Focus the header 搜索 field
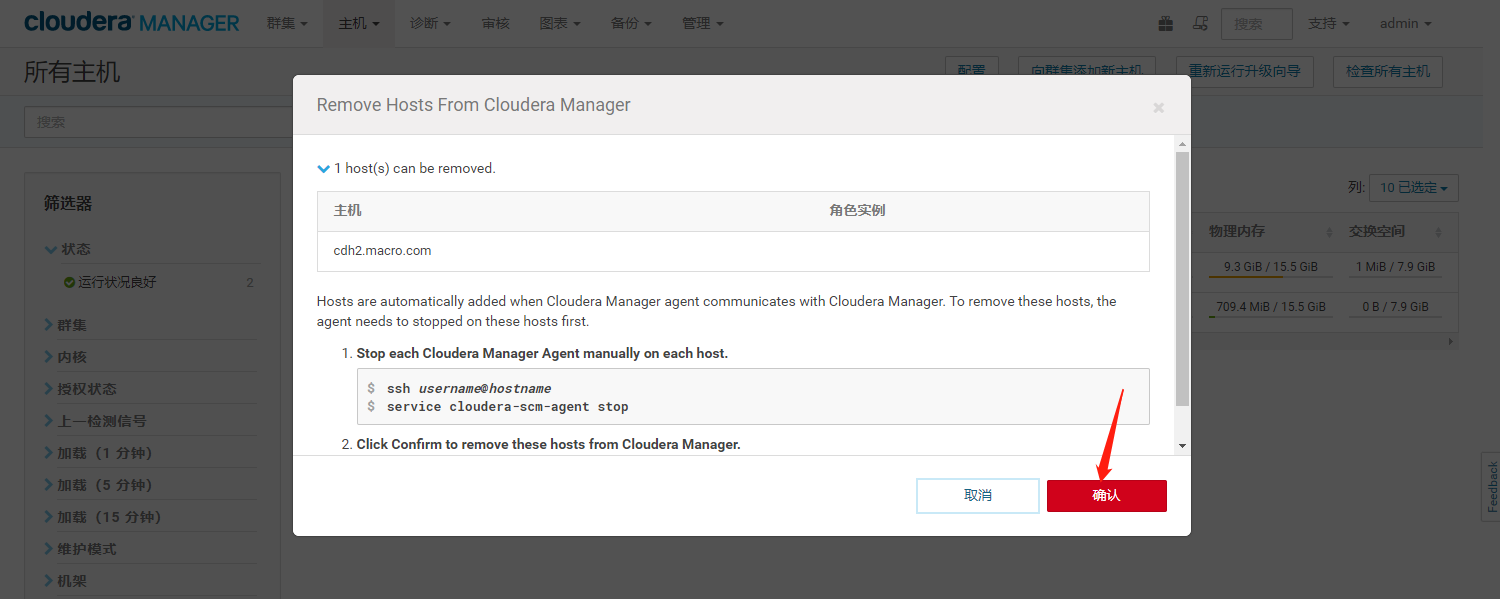Viewport: 1500px width, 599px height. pyautogui.click(x=1257, y=23)
